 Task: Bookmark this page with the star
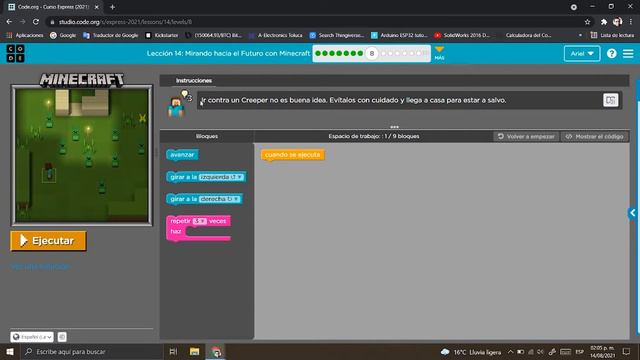point(587,22)
